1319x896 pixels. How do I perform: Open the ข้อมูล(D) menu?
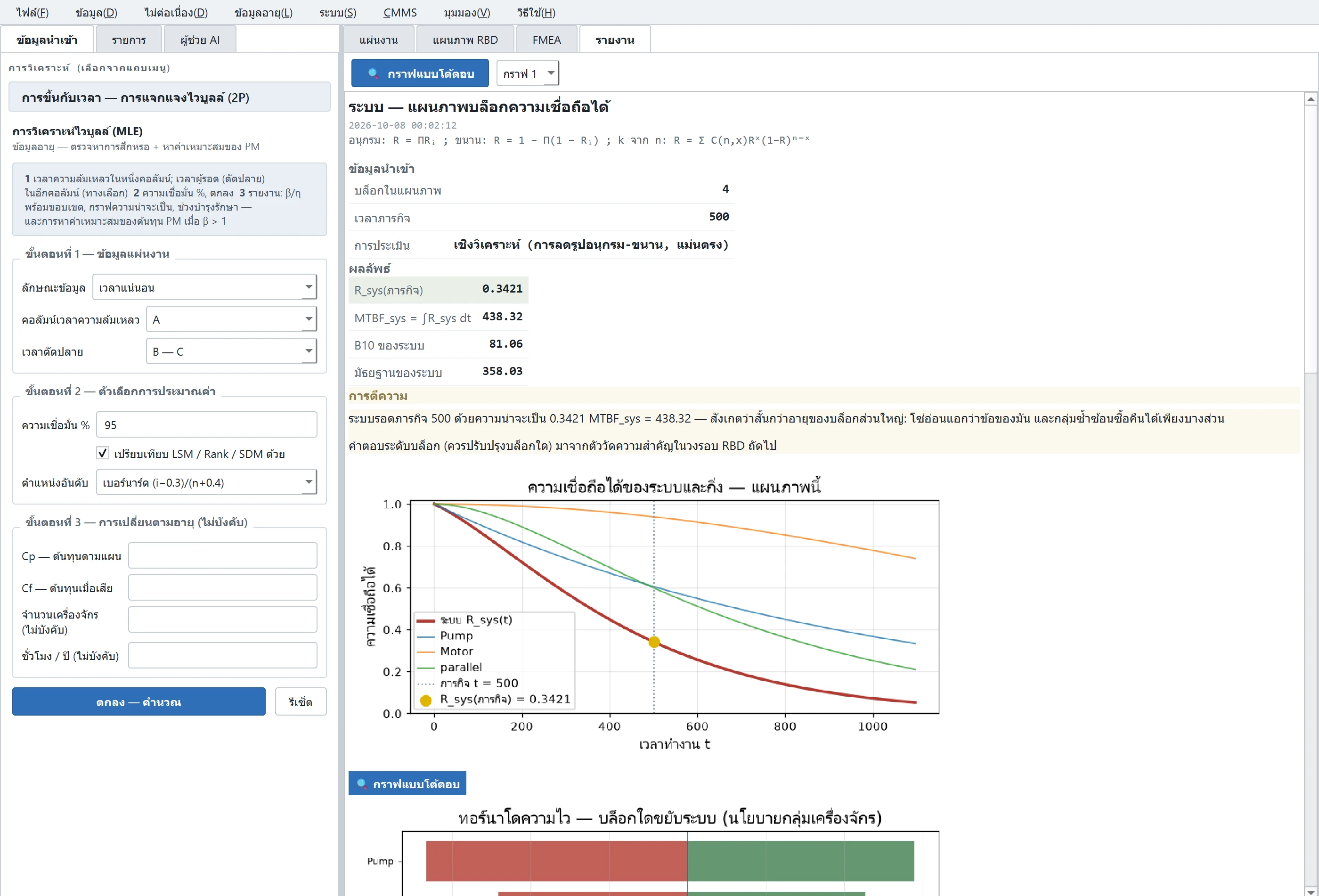pos(96,12)
